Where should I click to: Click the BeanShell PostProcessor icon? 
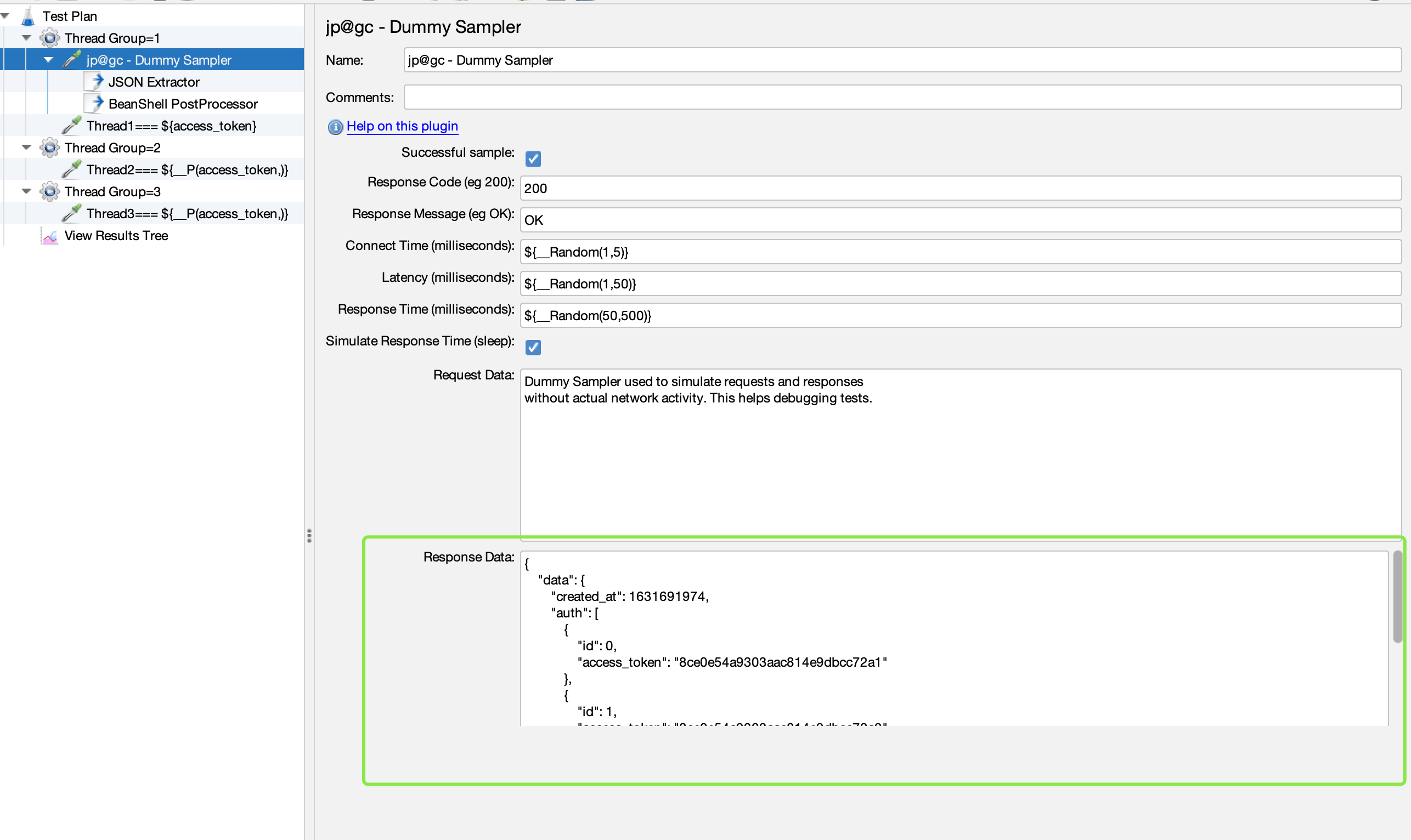(x=94, y=104)
